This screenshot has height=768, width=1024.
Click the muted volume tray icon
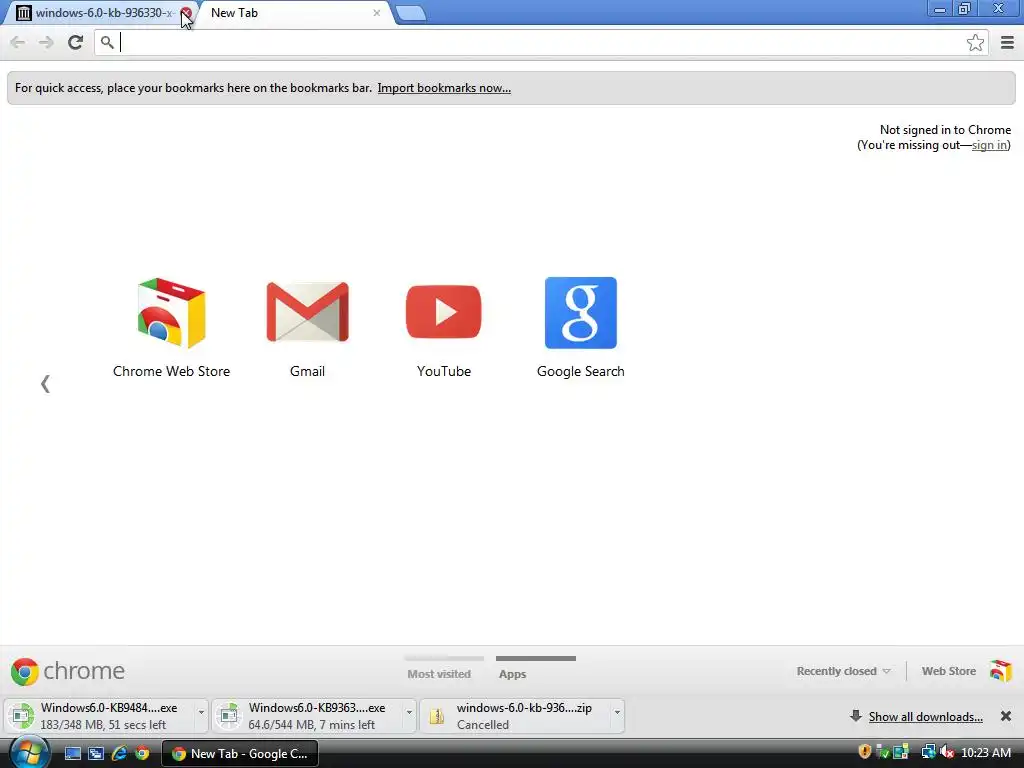tap(946, 752)
